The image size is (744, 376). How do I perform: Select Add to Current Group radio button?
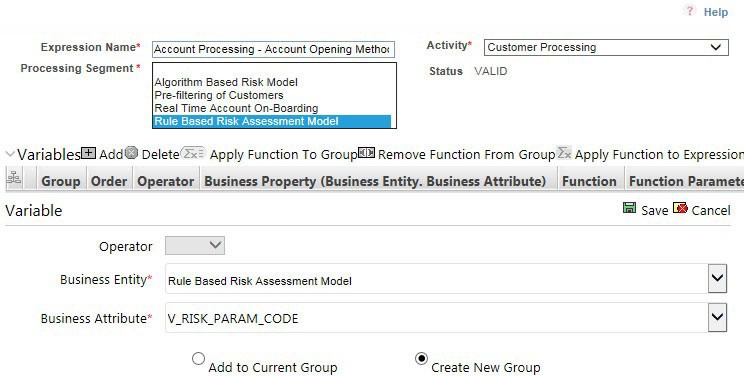tap(198, 358)
